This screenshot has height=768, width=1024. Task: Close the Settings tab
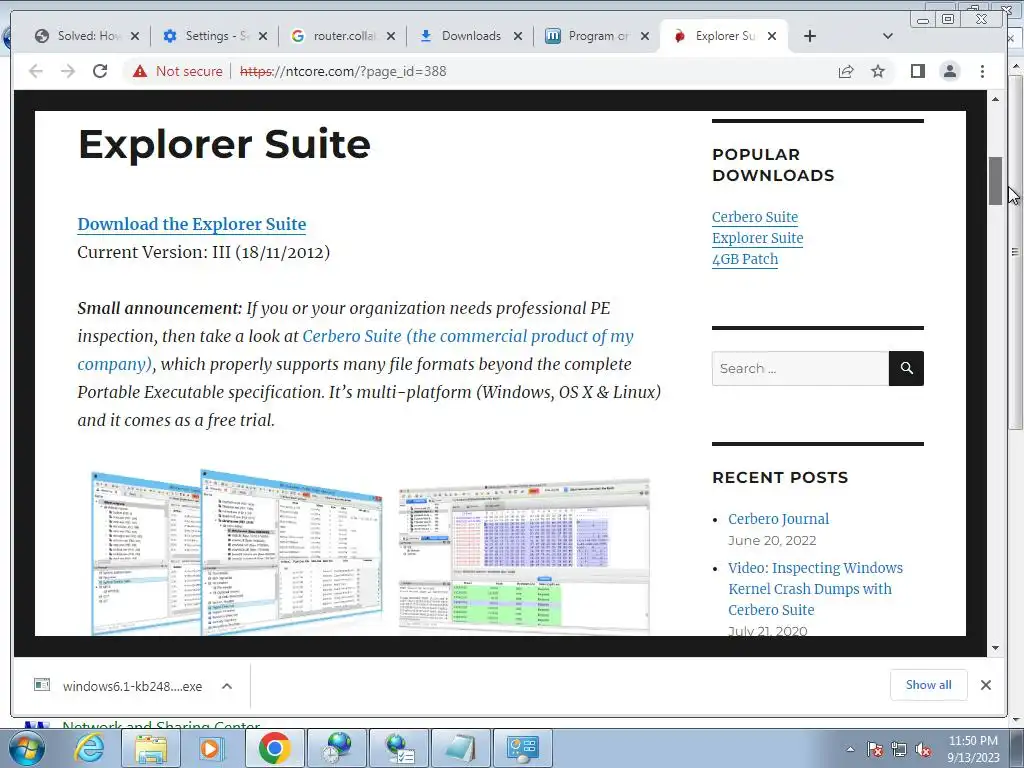click(x=263, y=36)
